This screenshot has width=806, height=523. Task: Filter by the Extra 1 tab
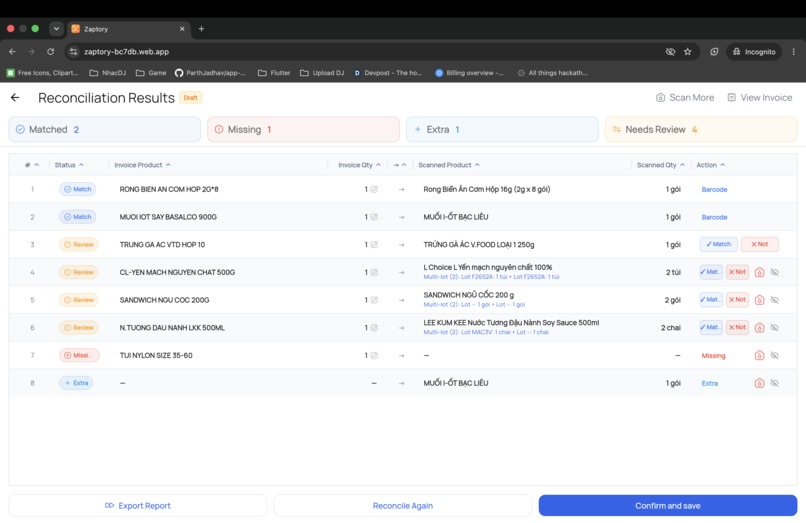tap(502, 130)
